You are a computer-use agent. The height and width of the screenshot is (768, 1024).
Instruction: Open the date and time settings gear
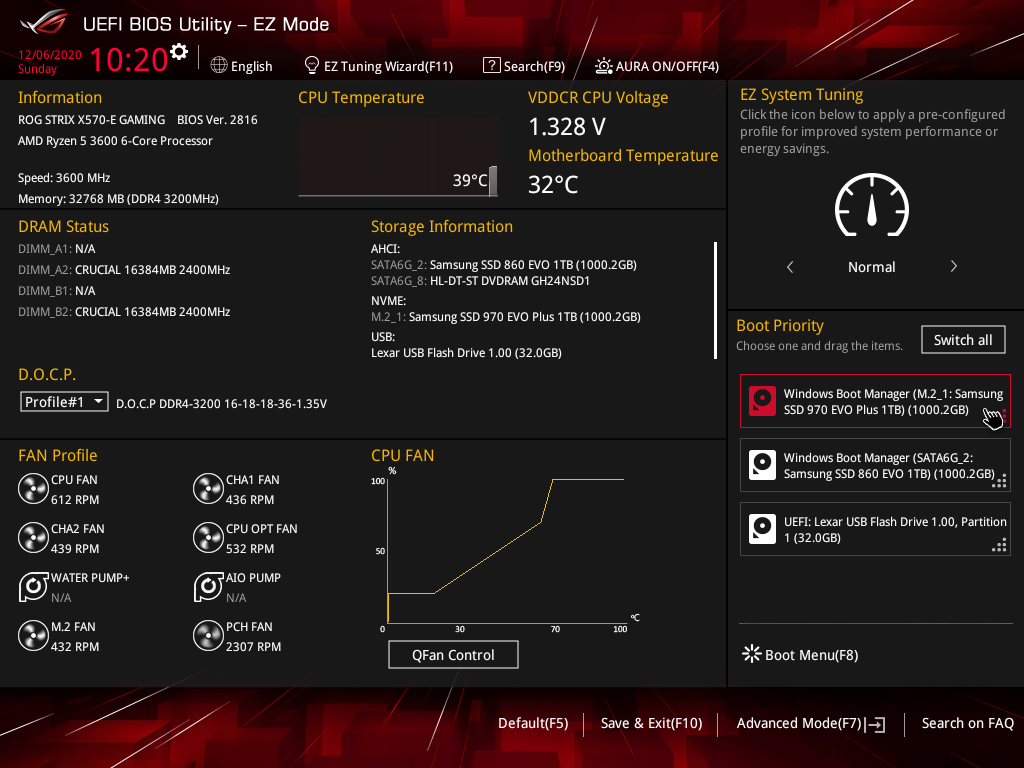178,52
